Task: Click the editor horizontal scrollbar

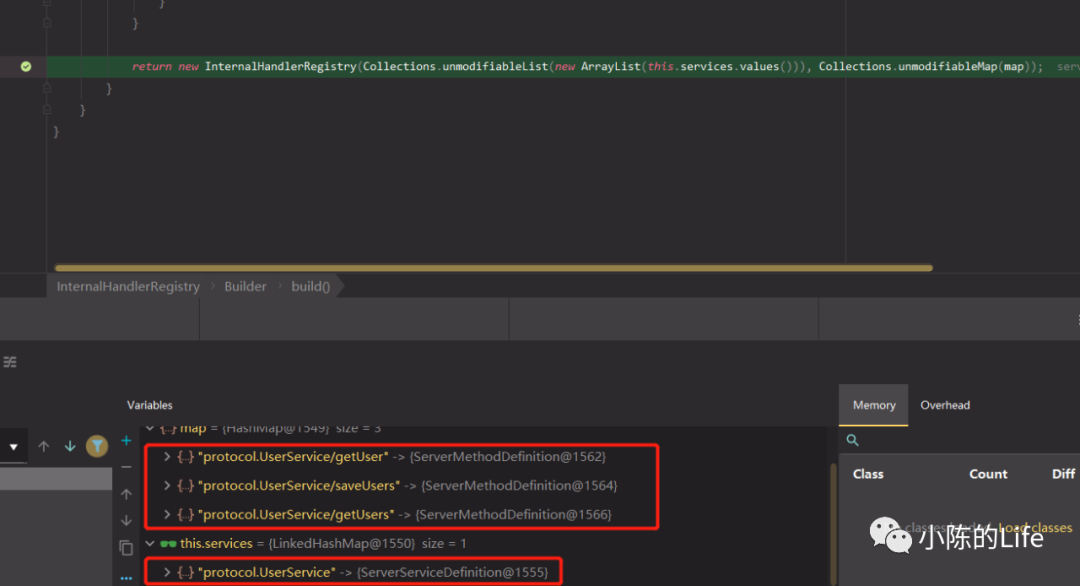Action: (x=493, y=268)
